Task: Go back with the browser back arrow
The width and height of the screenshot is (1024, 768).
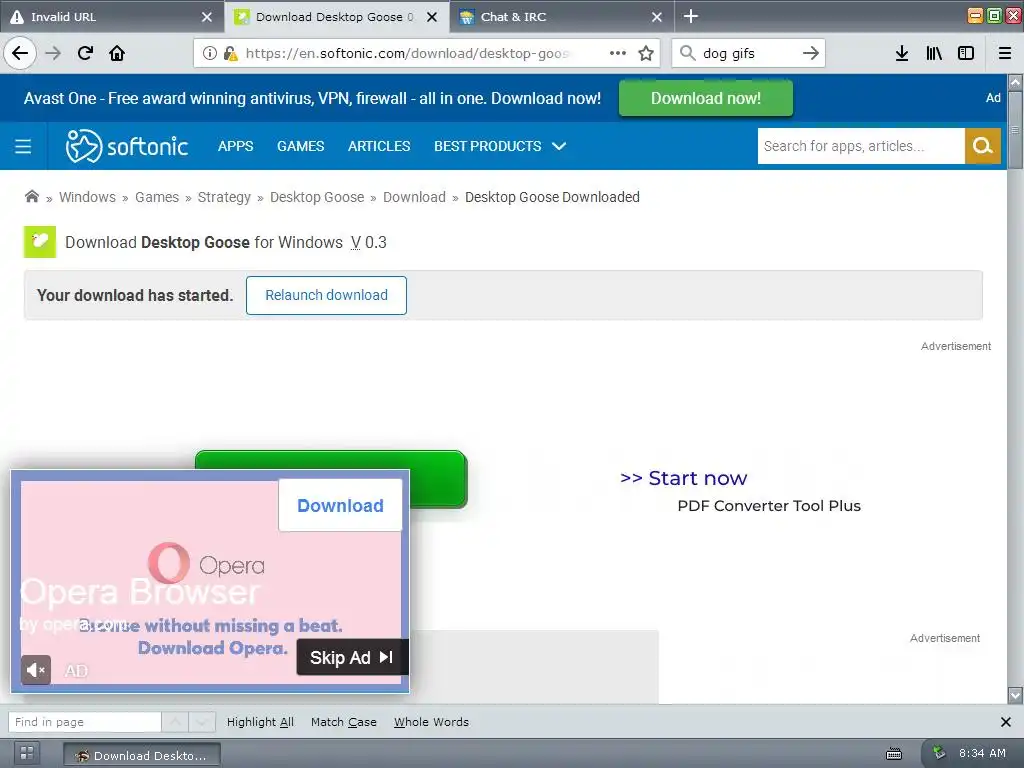Action: click(20, 53)
